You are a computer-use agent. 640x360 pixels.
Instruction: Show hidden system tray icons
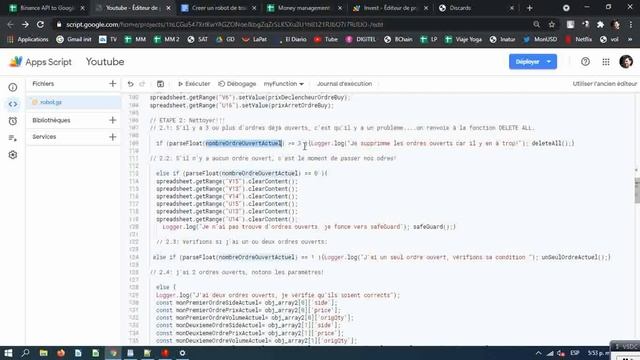coord(538,353)
